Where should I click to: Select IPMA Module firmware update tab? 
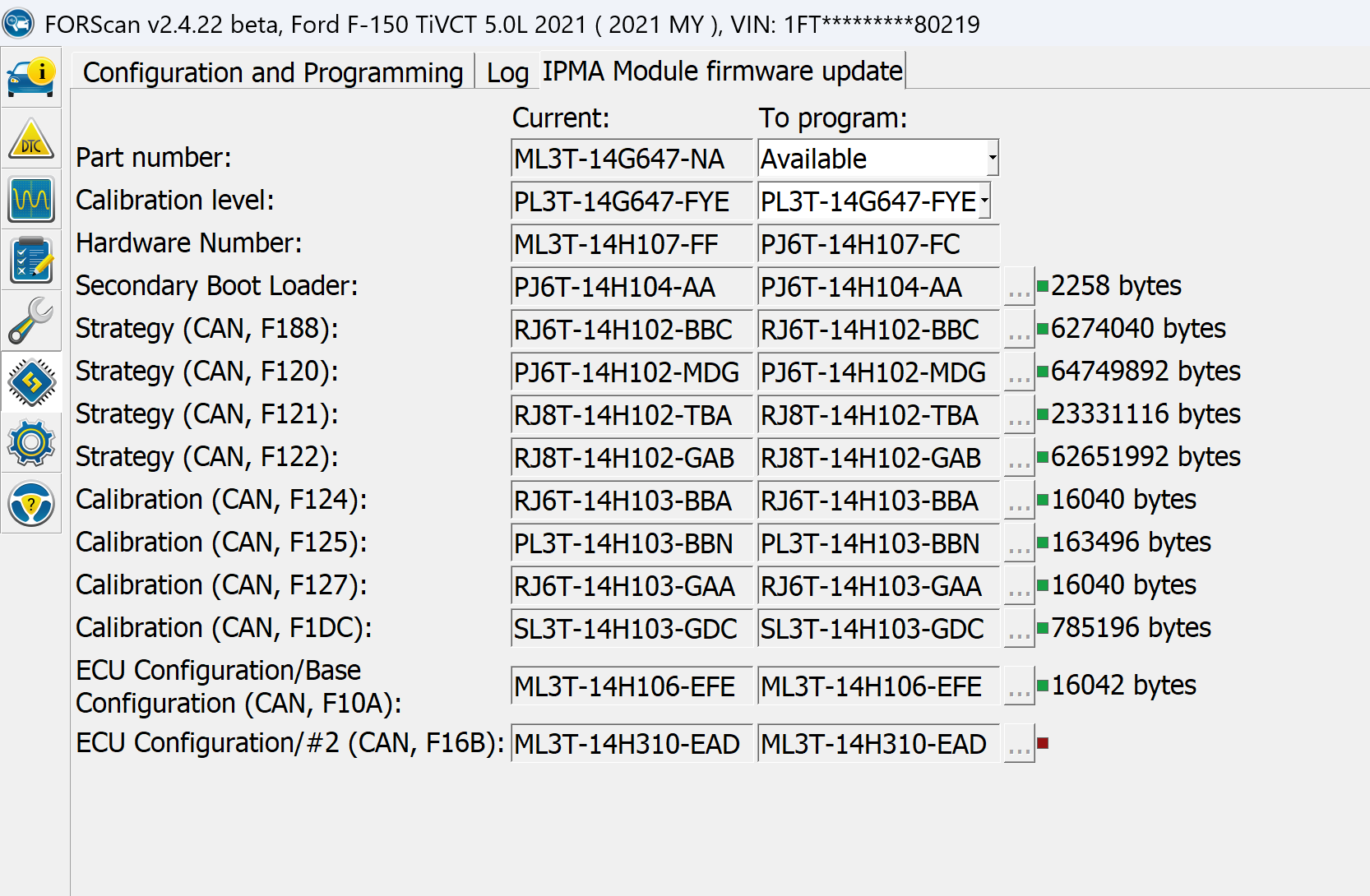click(x=723, y=71)
